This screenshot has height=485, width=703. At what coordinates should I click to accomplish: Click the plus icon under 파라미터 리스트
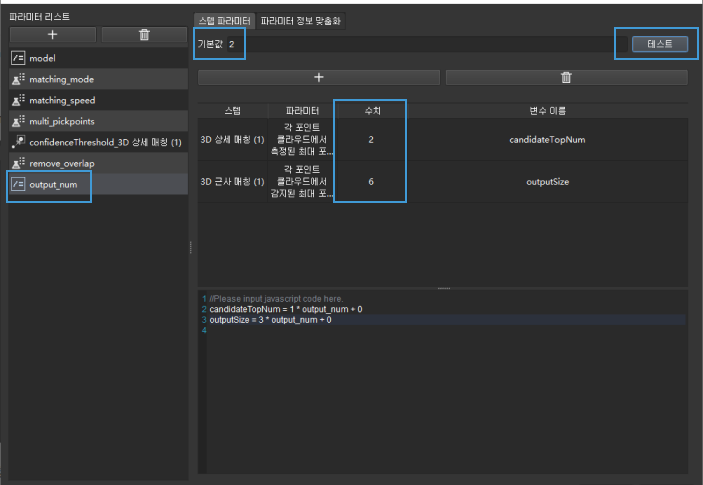[52, 35]
